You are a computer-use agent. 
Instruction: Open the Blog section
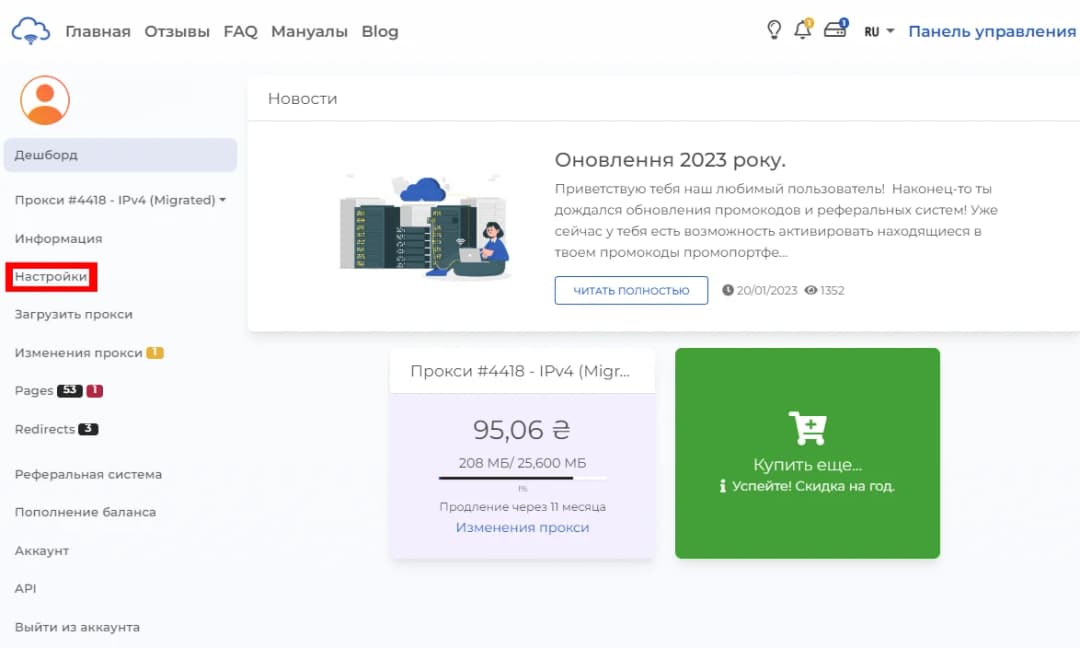pos(380,31)
